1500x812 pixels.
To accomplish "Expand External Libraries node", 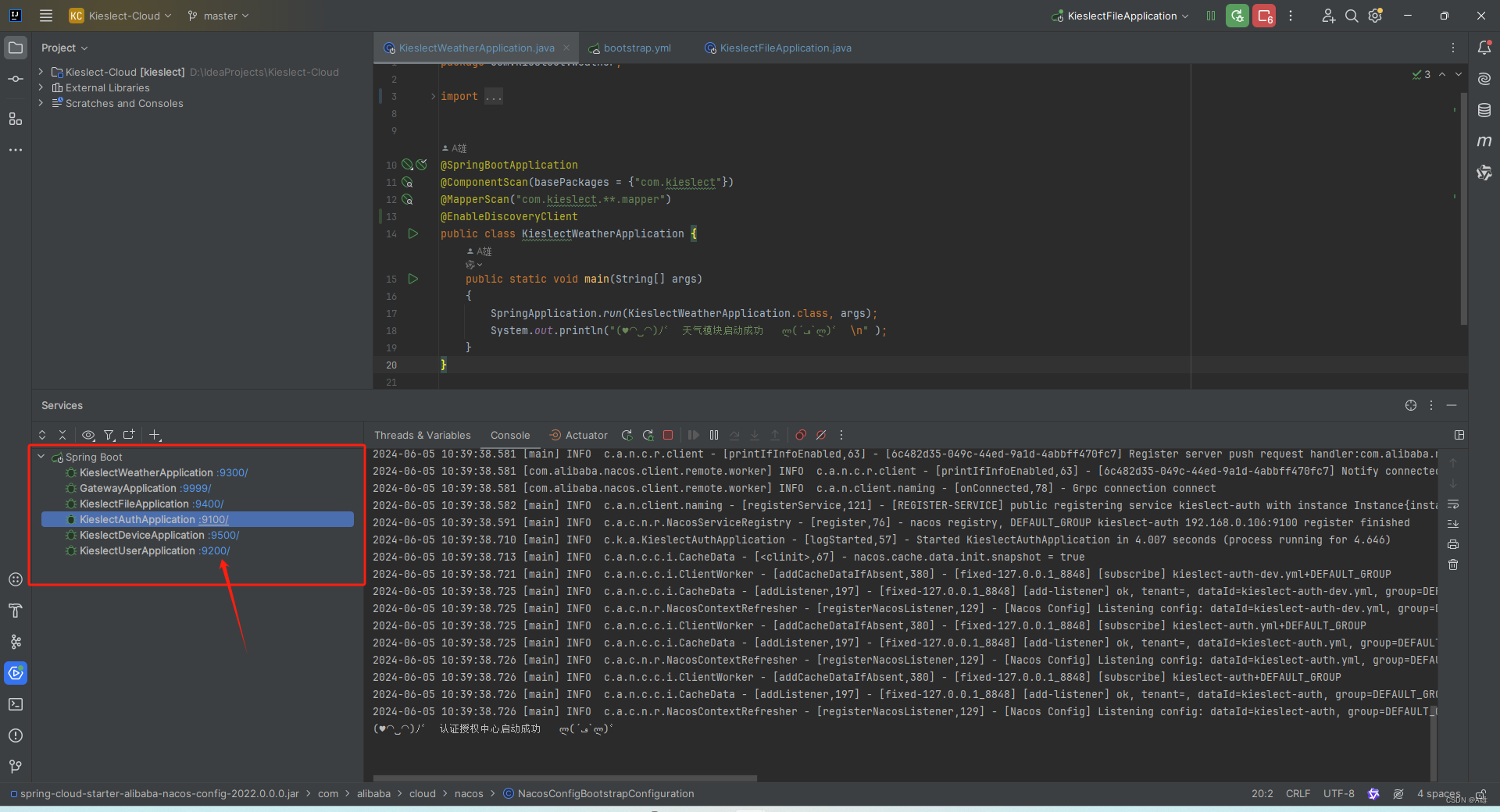I will (x=41, y=87).
